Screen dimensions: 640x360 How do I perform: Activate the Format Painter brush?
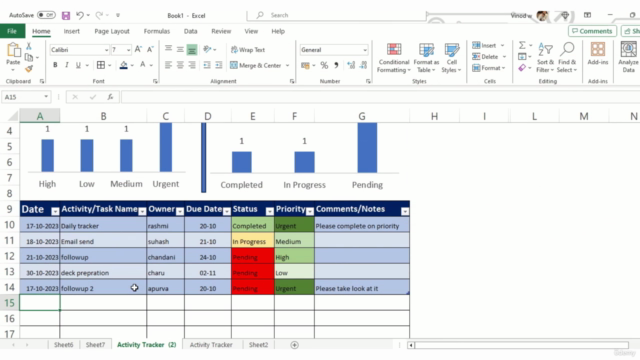[x=29, y=68]
